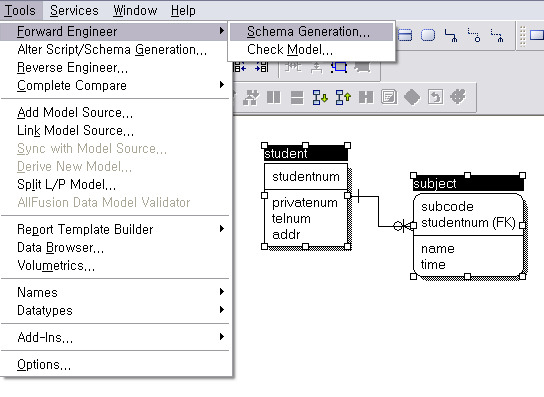Click the time attribute in subject
This screenshot has height=397, width=544.
click(x=433, y=265)
